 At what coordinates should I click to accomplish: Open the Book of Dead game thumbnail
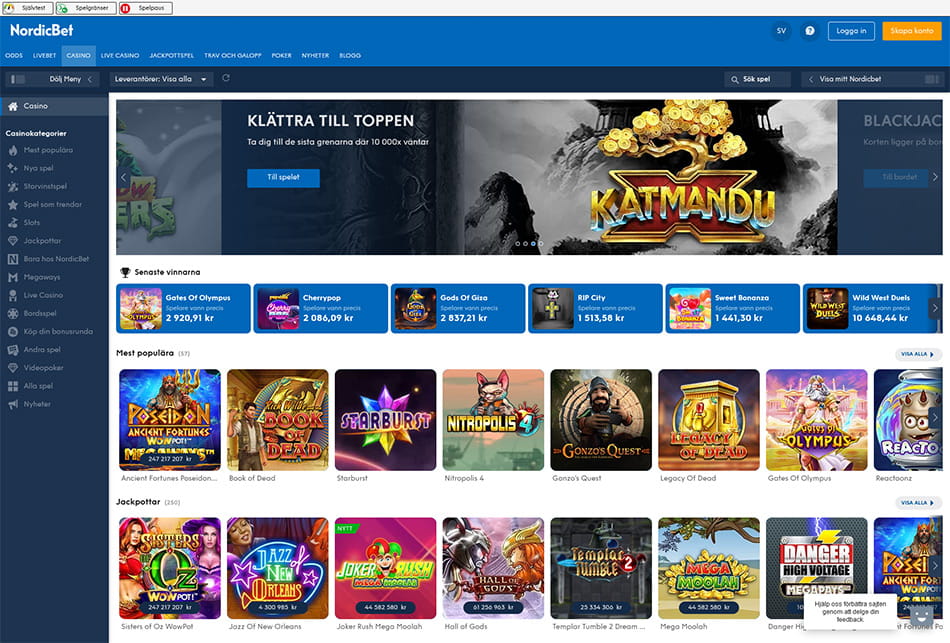click(x=277, y=420)
